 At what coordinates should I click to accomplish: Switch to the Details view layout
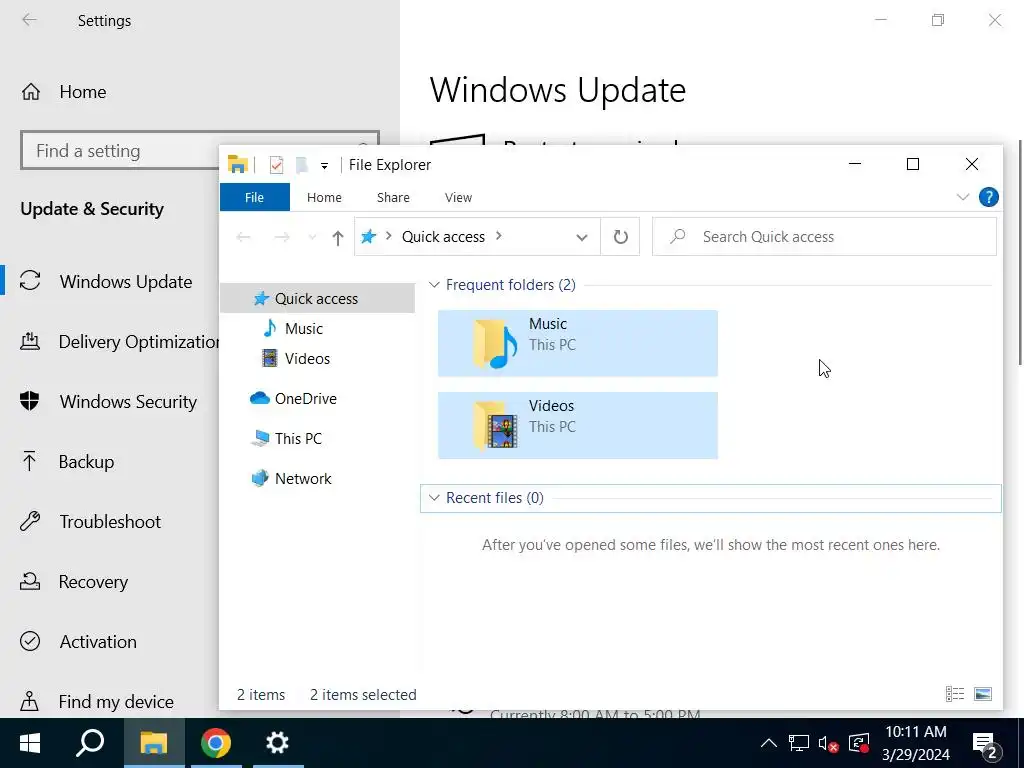[x=955, y=694]
